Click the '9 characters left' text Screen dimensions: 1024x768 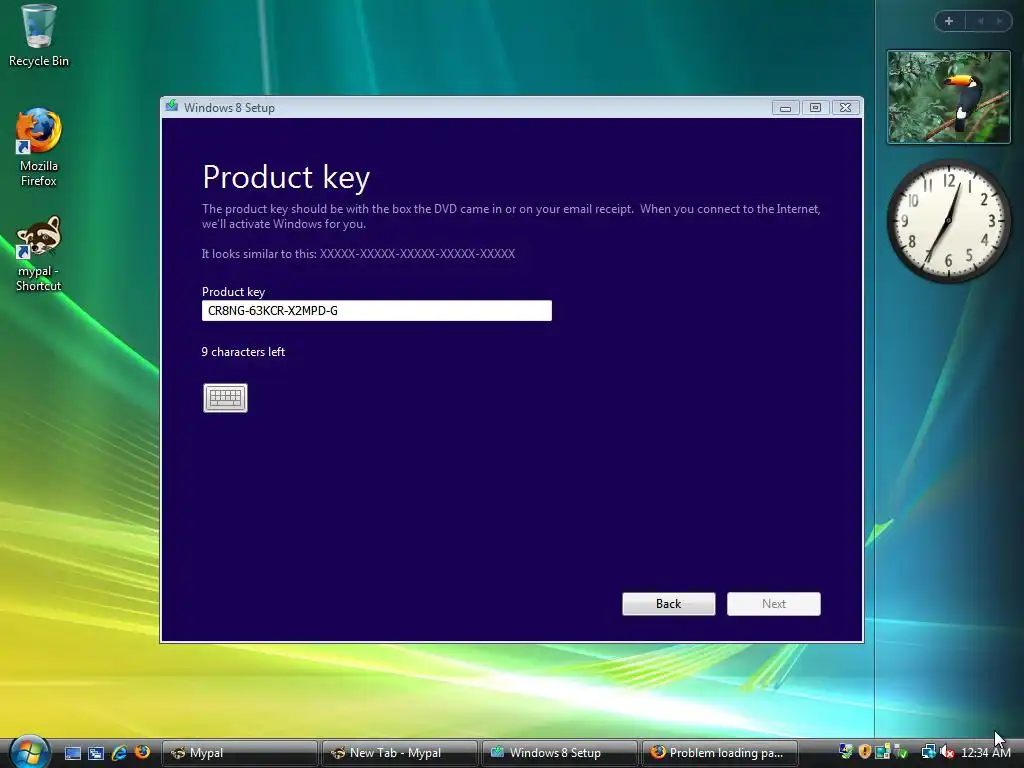tap(243, 352)
